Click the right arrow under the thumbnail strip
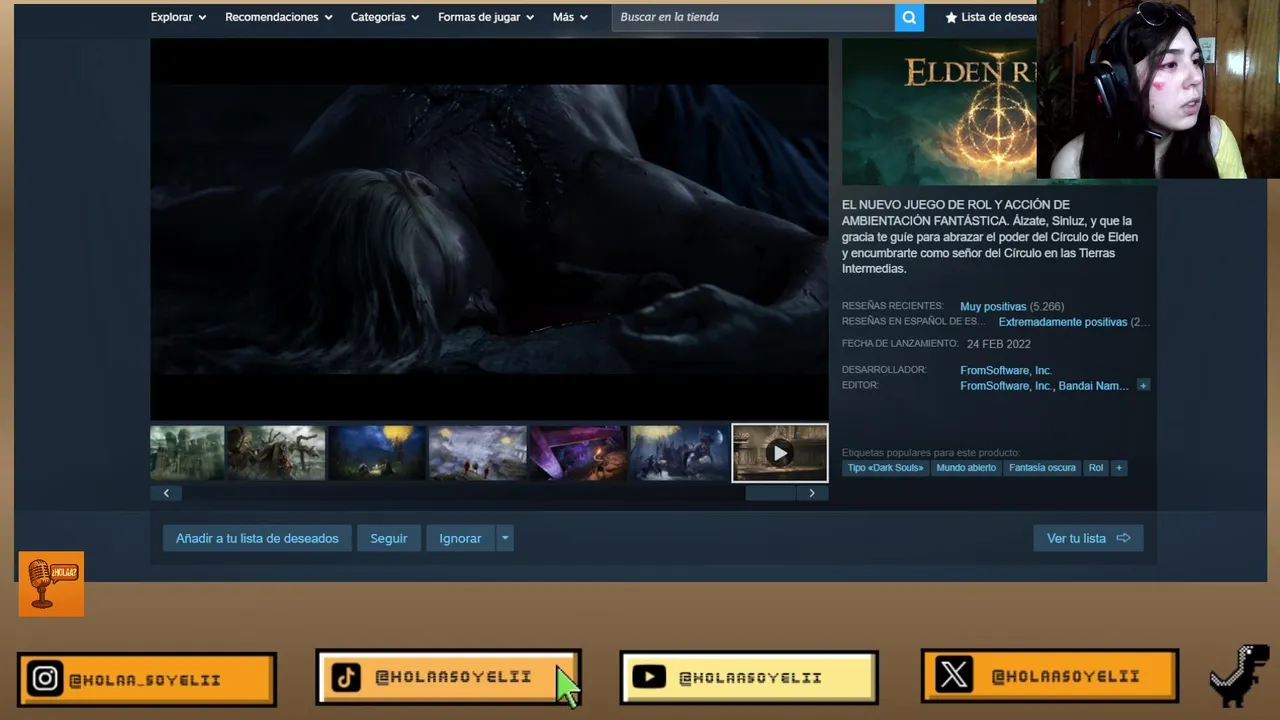This screenshot has width=1280, height=720. (x=812, y=493)
